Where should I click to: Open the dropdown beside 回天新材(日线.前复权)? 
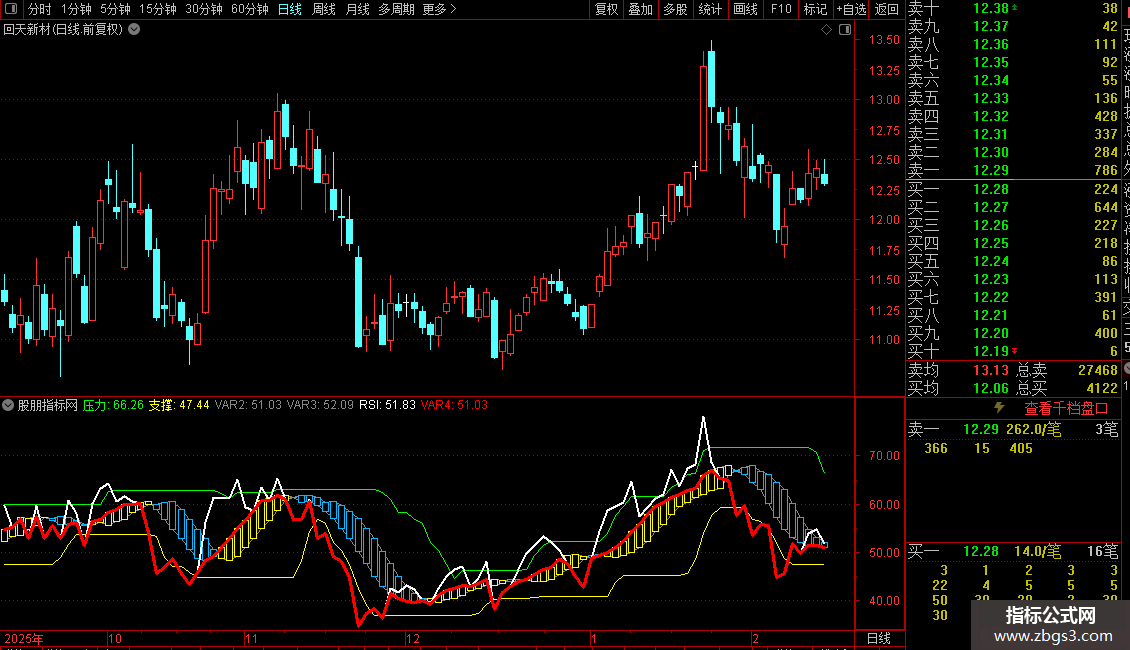(x=134, y=30)
